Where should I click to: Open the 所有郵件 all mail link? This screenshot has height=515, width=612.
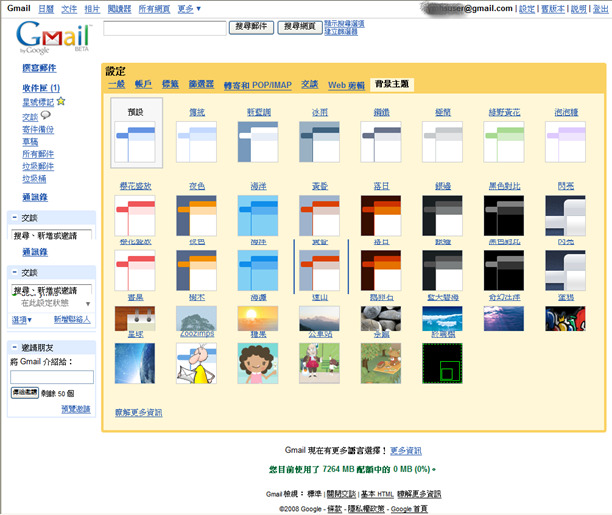tap(38, 154)
